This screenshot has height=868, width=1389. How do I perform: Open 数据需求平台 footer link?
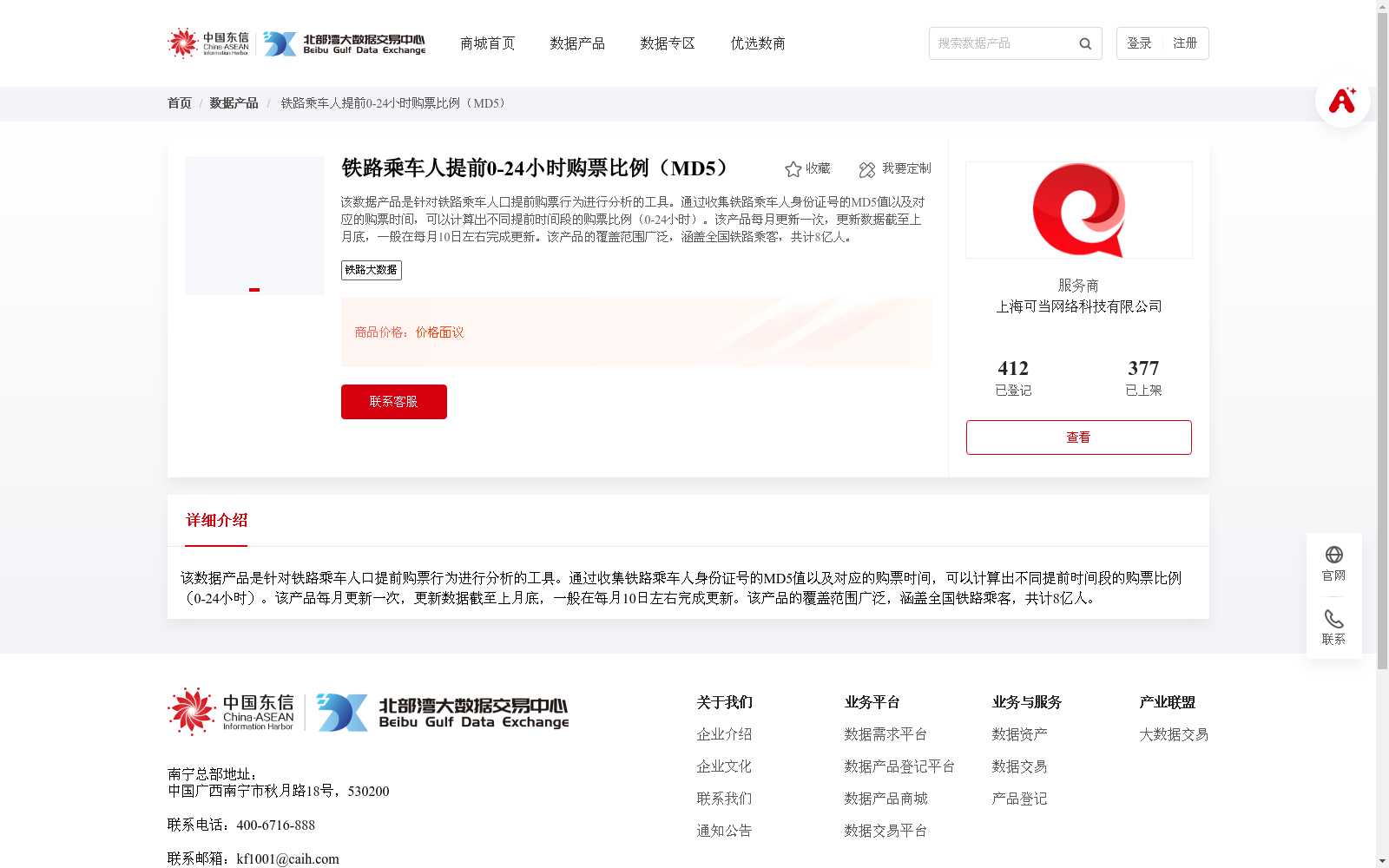click(x=885, y=734)
